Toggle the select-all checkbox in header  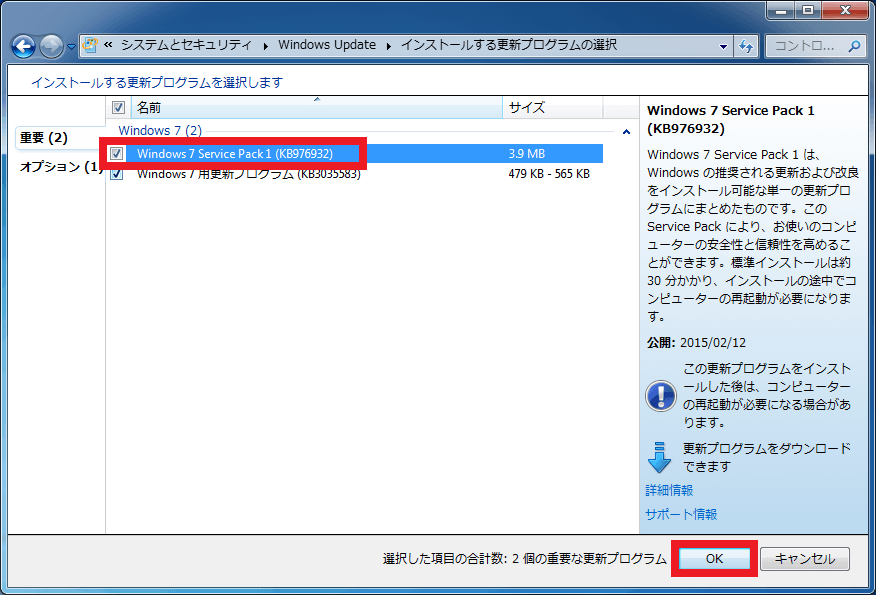(x=118, y=107)
